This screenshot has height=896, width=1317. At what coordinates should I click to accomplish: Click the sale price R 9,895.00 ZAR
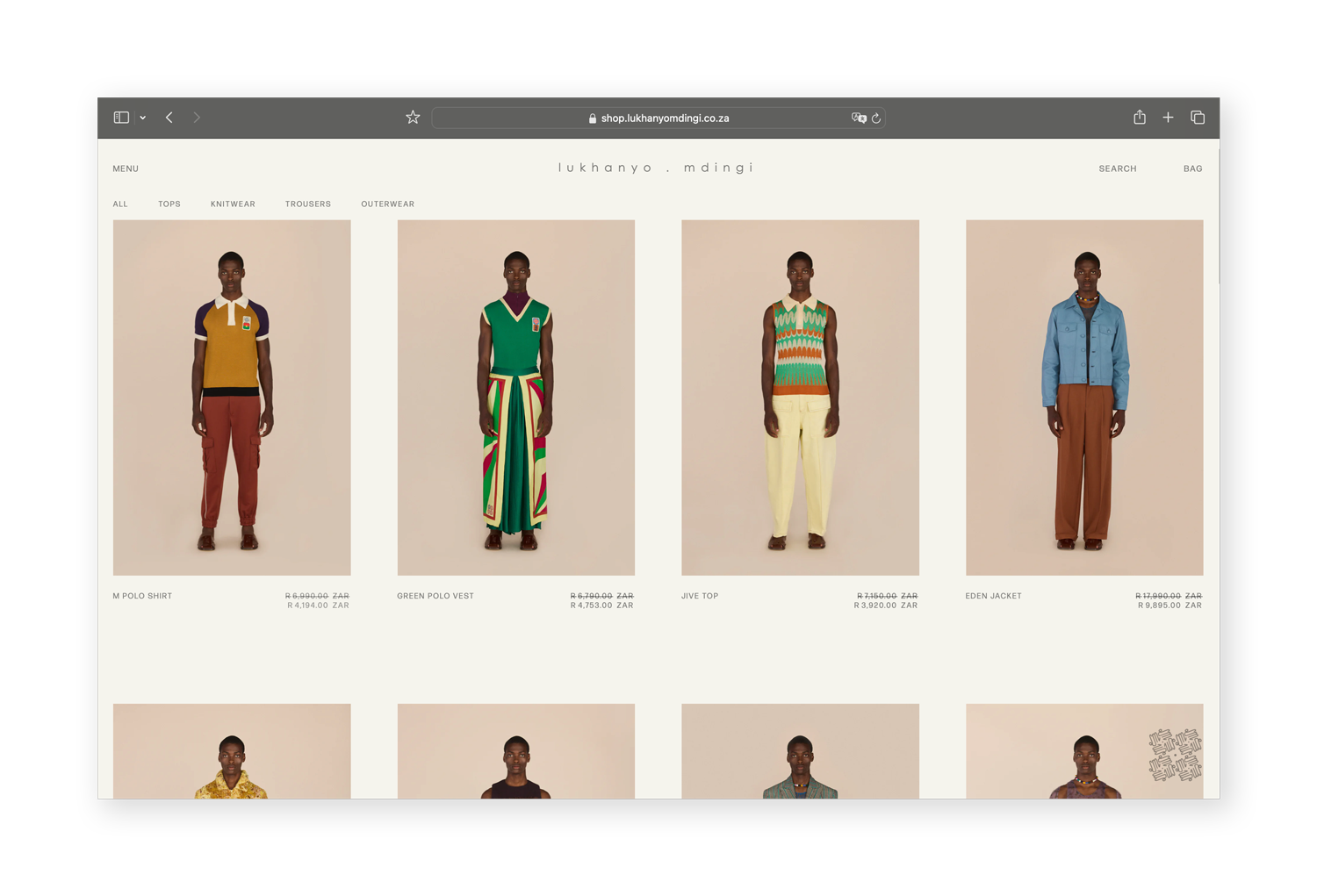[1170, 606]
